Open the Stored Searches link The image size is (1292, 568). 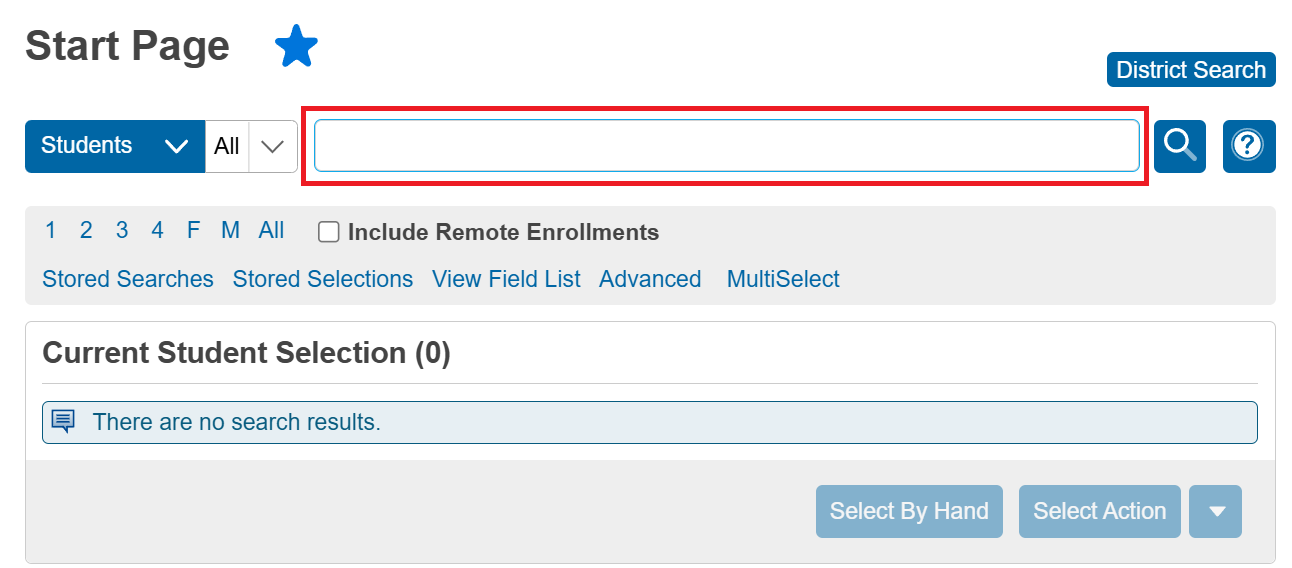(x=128, y=279)
